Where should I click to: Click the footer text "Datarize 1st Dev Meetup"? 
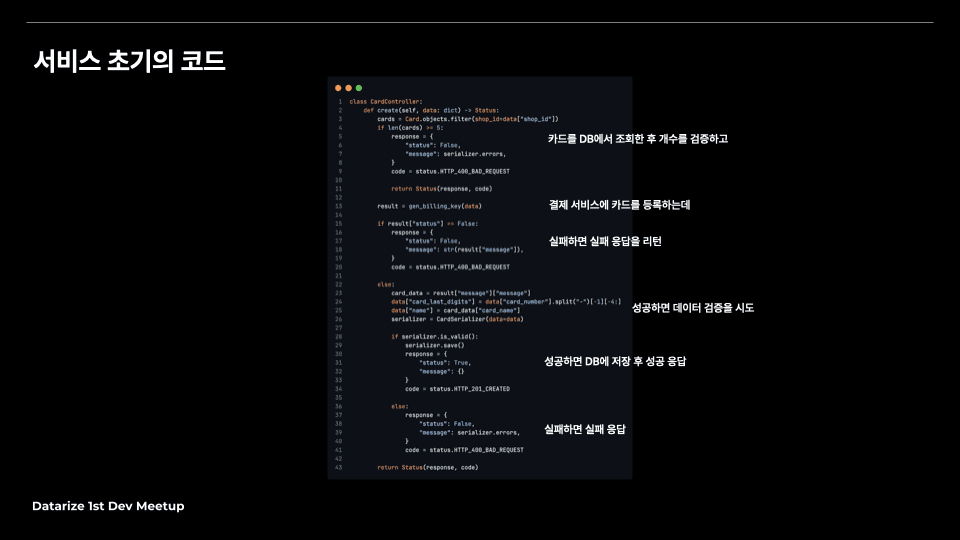pos(108,506)
